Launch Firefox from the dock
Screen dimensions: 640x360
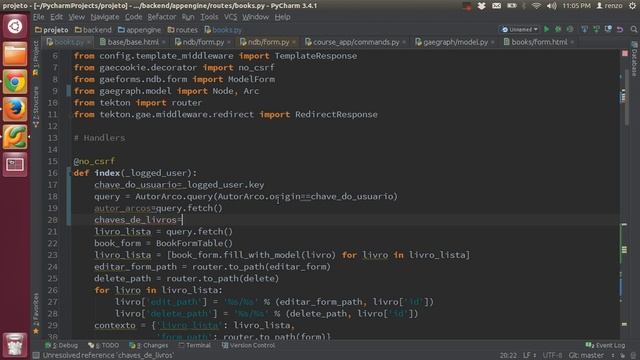click(15, 109)
